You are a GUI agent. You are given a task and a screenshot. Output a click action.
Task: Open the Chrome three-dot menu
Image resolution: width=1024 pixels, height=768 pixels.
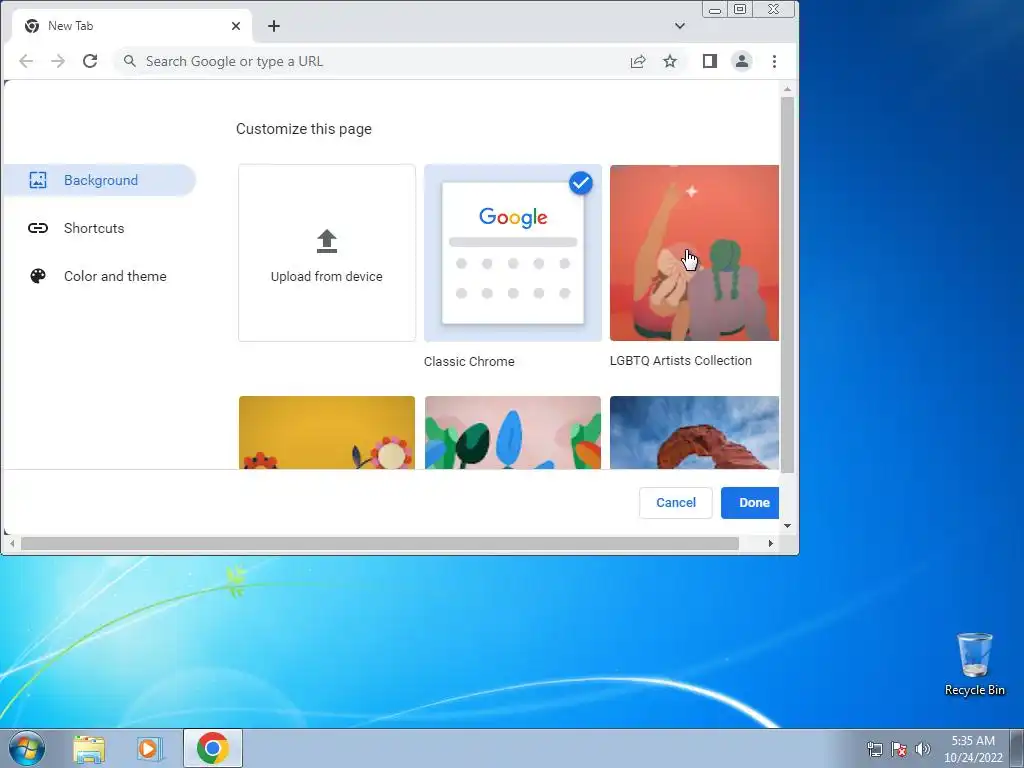[775, 61]
